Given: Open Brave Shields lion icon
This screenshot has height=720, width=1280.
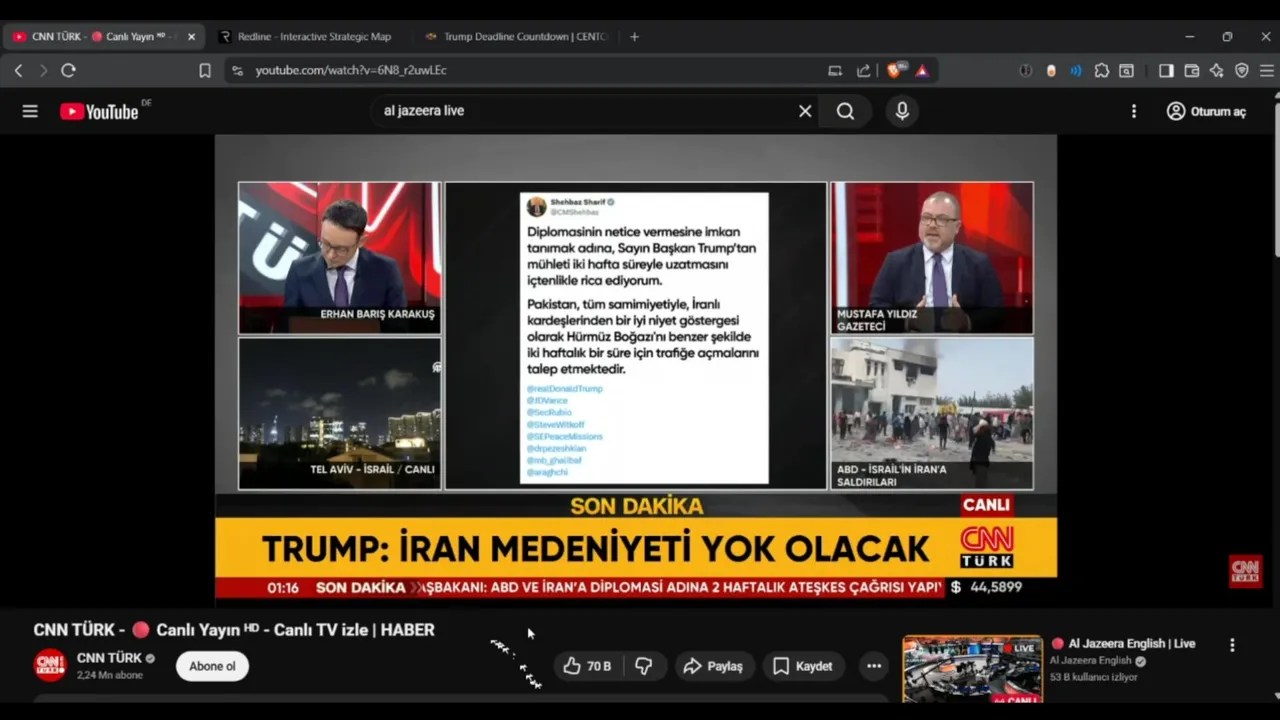Looking at the screenshot, I should coord(895,70).
